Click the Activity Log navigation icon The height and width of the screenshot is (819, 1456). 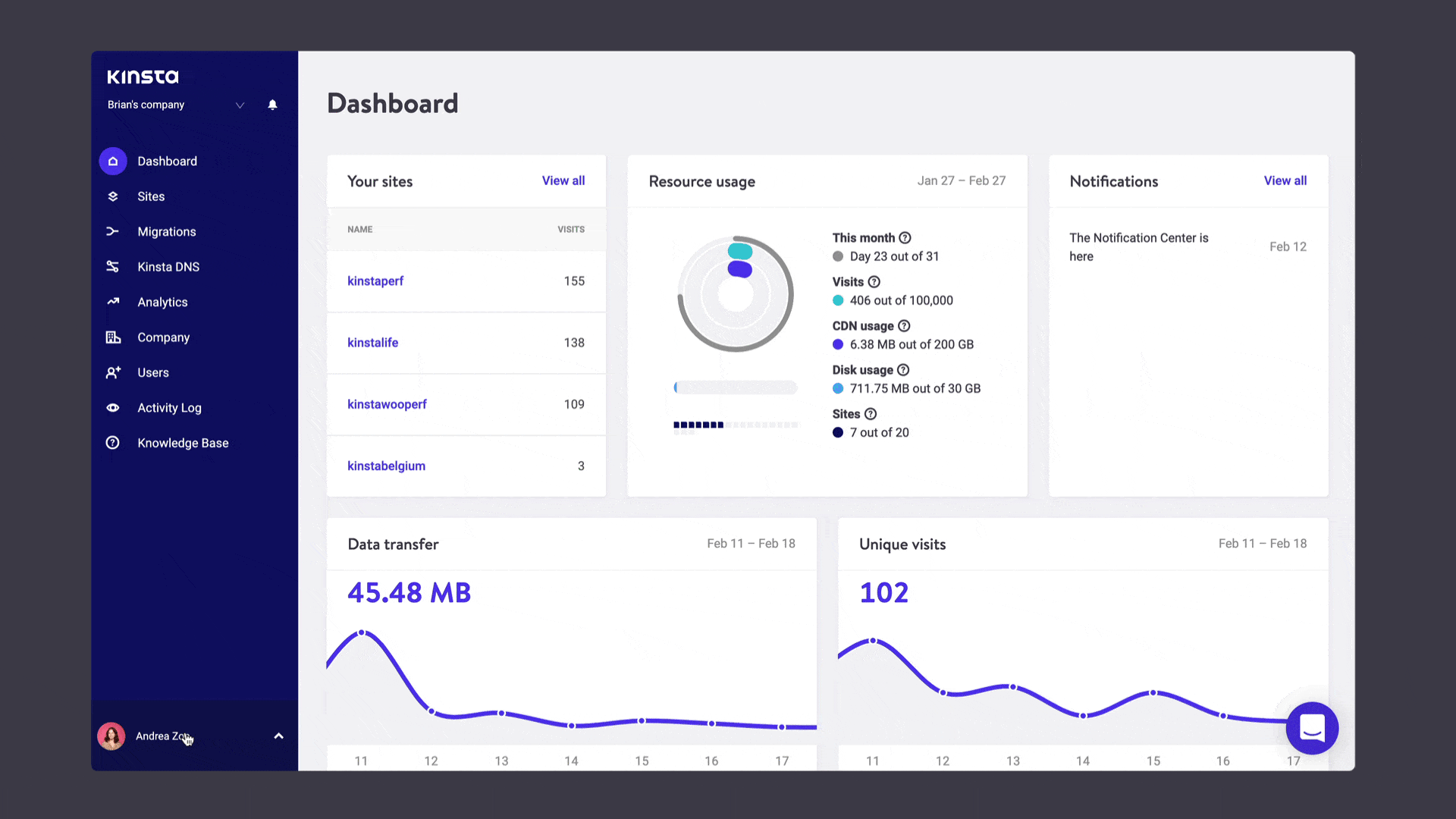pos(112,407)
